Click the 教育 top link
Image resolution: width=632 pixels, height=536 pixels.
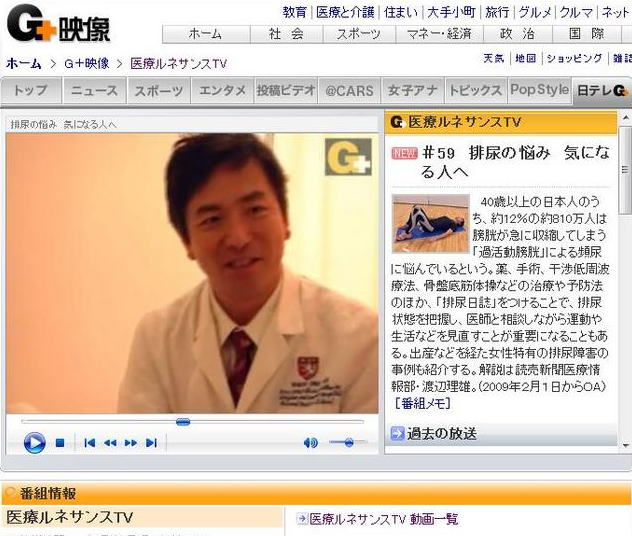coord(294,12)
